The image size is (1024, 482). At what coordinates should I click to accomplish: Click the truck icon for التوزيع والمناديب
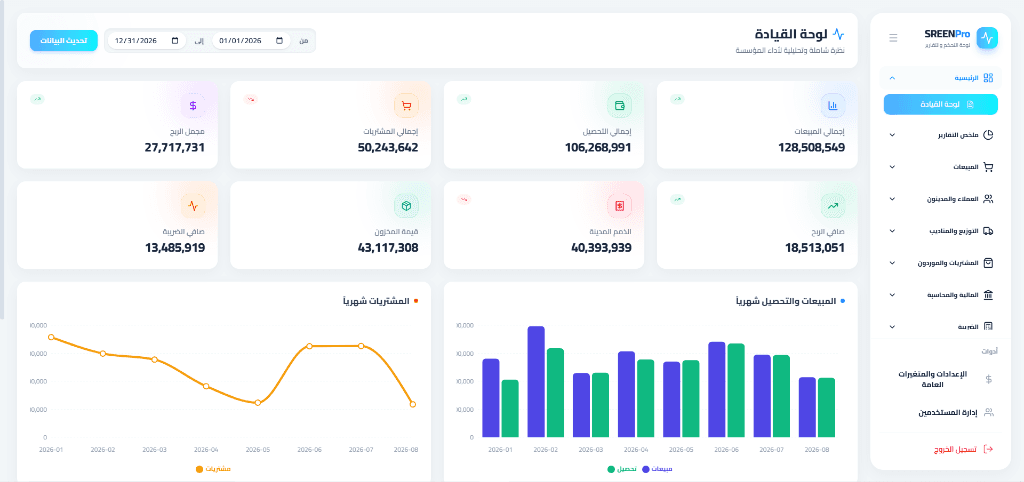coord(988,231)
